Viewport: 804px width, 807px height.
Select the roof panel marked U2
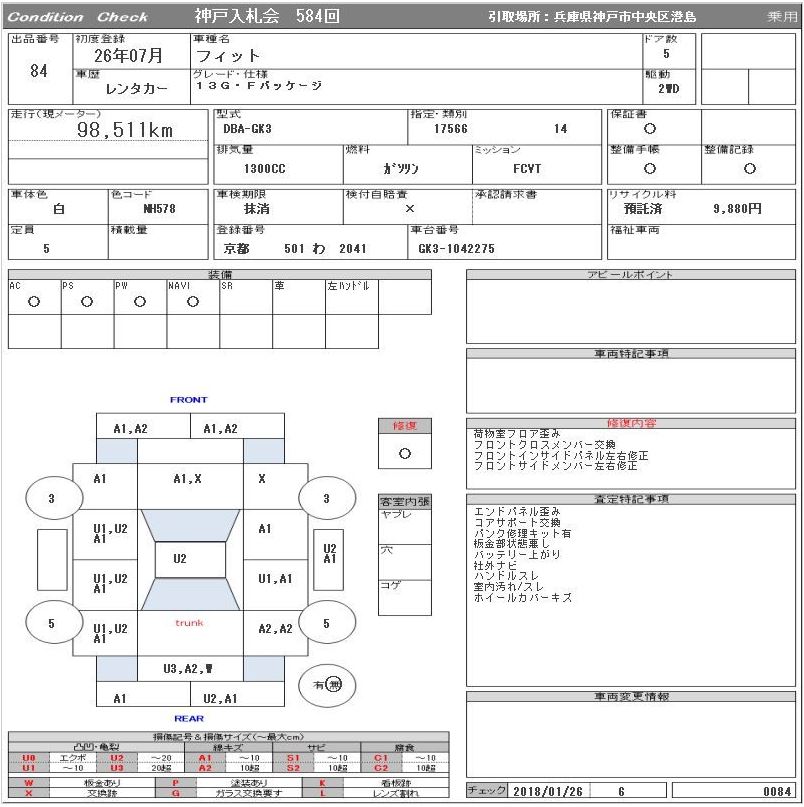click(179, 559)
